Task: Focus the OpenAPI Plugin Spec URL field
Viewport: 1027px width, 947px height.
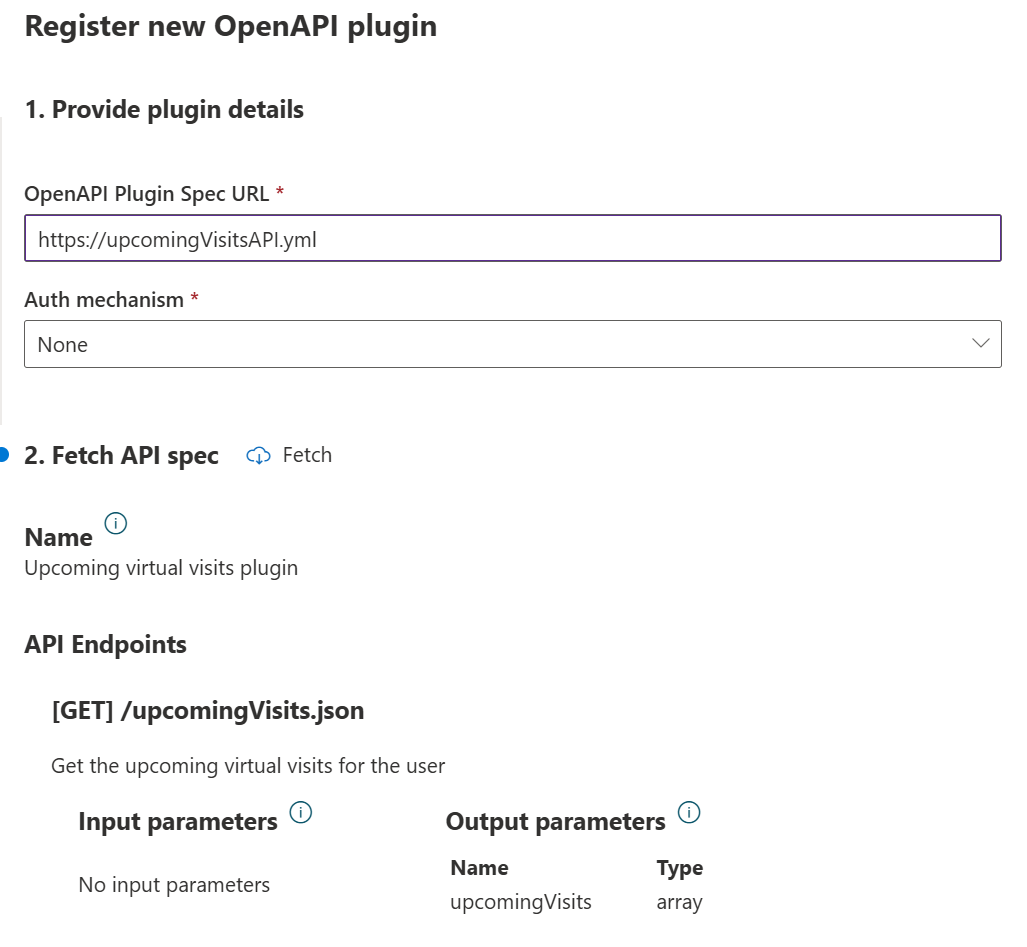Action: point(512,239)
